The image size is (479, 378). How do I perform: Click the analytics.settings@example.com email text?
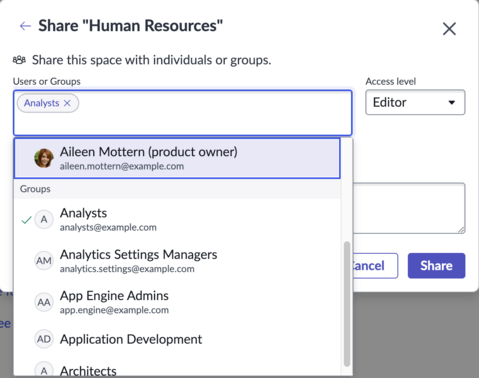(127, 269)
